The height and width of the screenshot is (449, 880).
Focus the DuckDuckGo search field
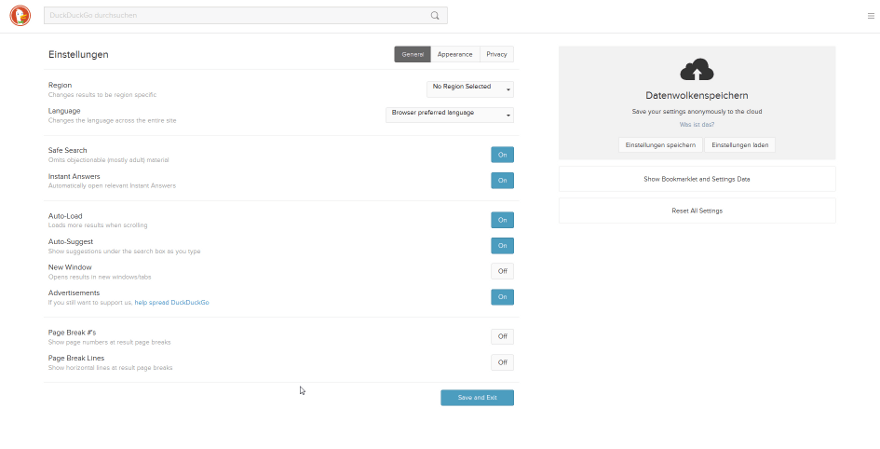(x=246, y=16)
